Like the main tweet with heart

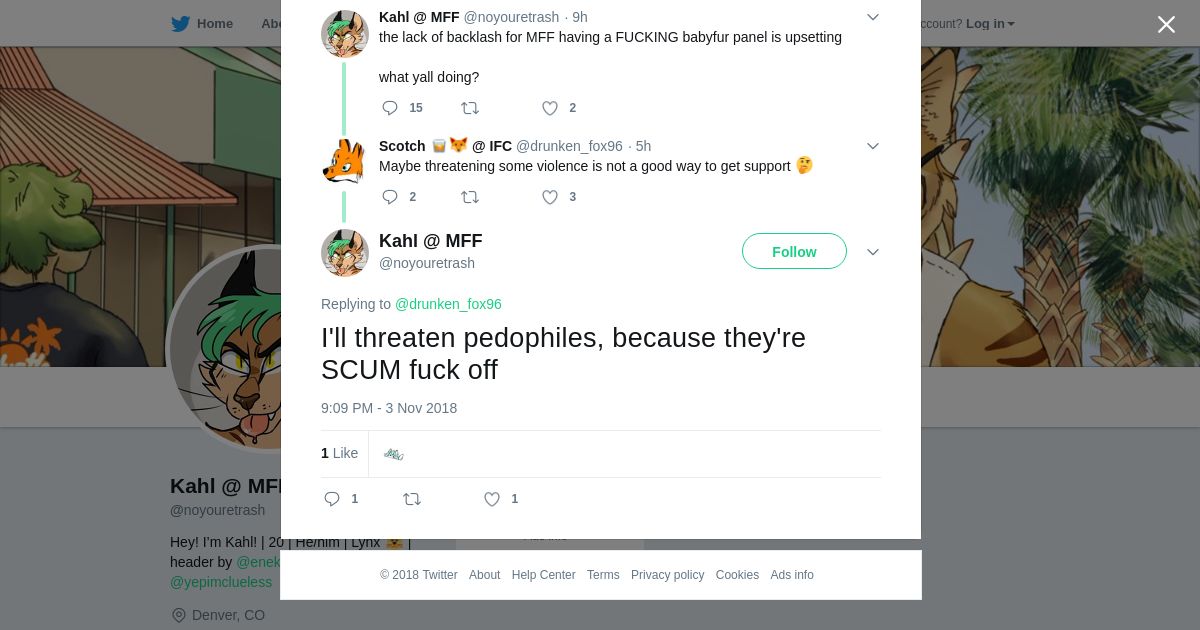point(491,499)
